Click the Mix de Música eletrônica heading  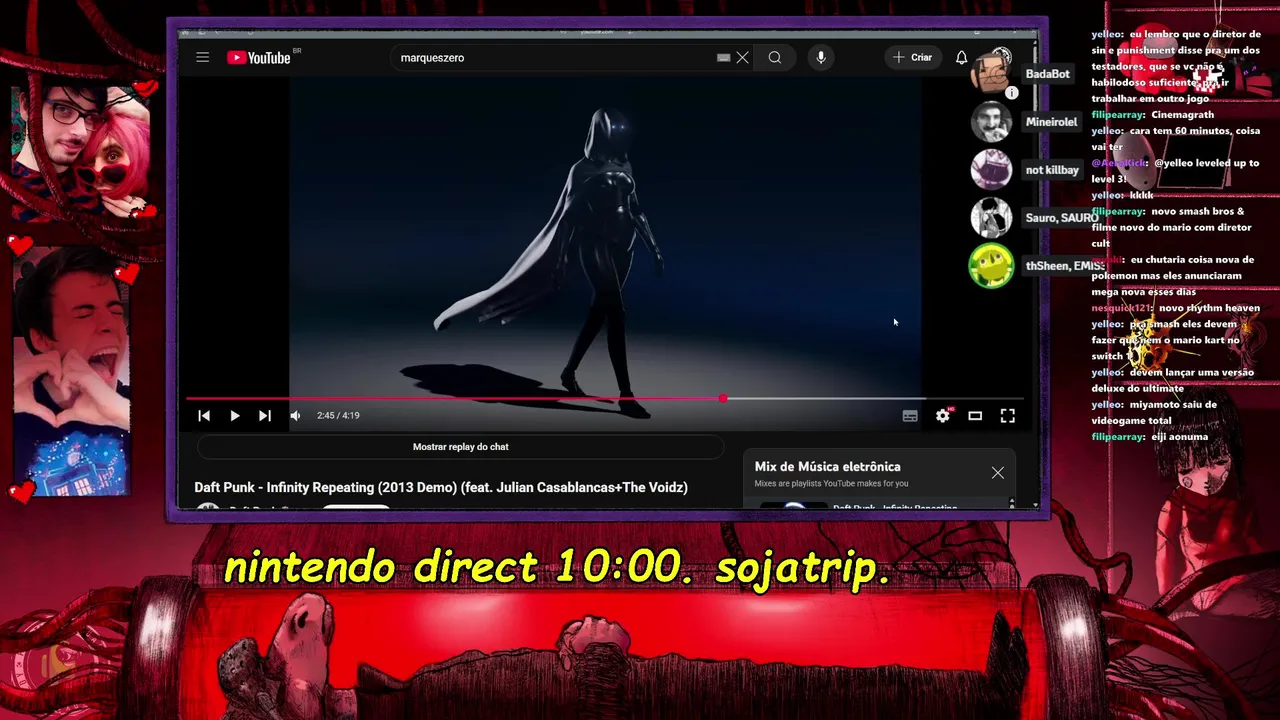827,467
